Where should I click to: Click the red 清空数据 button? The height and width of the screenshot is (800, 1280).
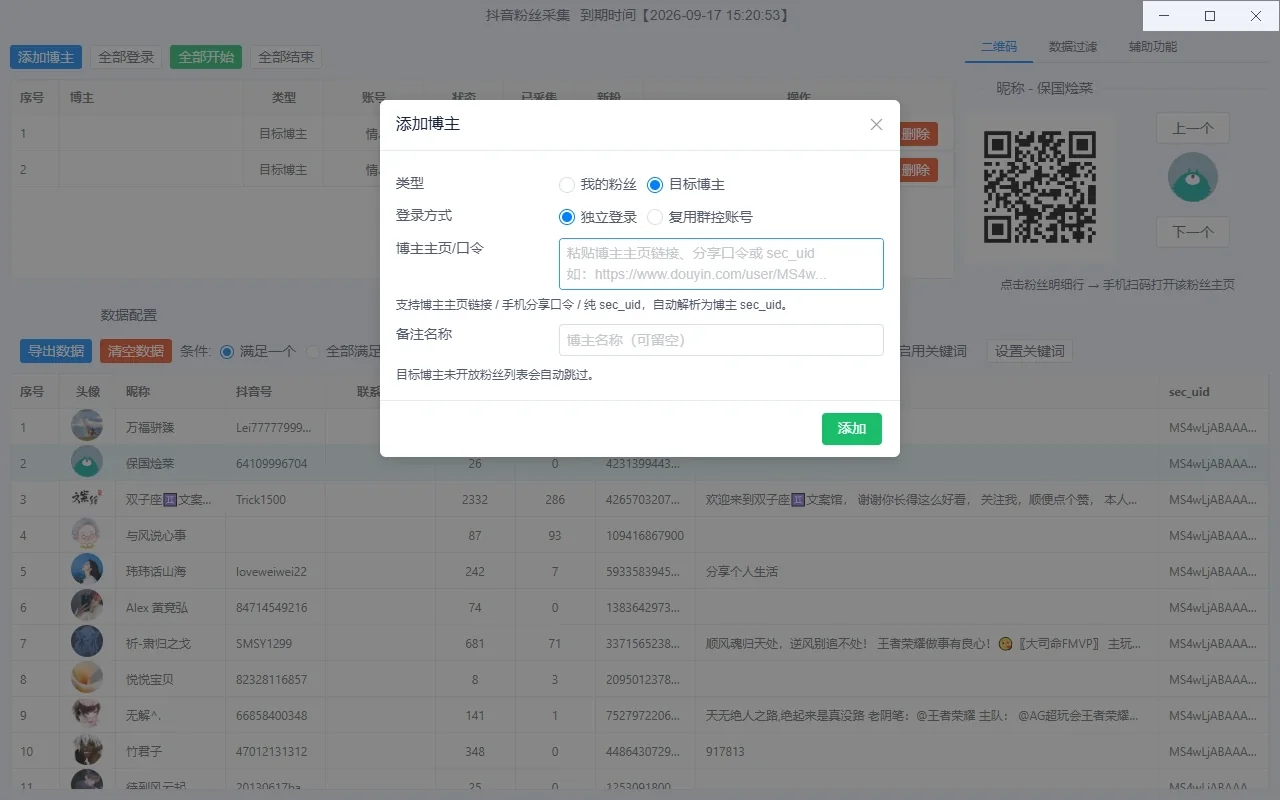coord(136,351)
